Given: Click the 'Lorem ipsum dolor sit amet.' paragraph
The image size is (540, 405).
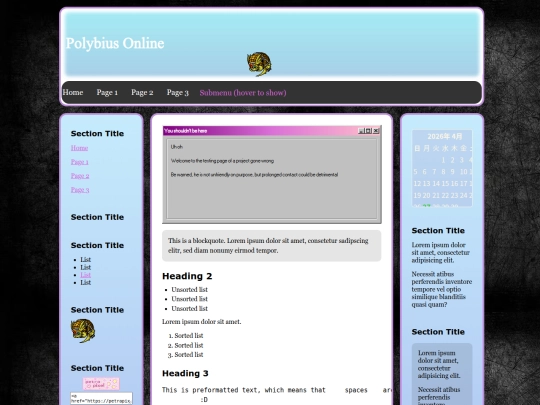Looking at the screenshot, I should coord(201,322).
